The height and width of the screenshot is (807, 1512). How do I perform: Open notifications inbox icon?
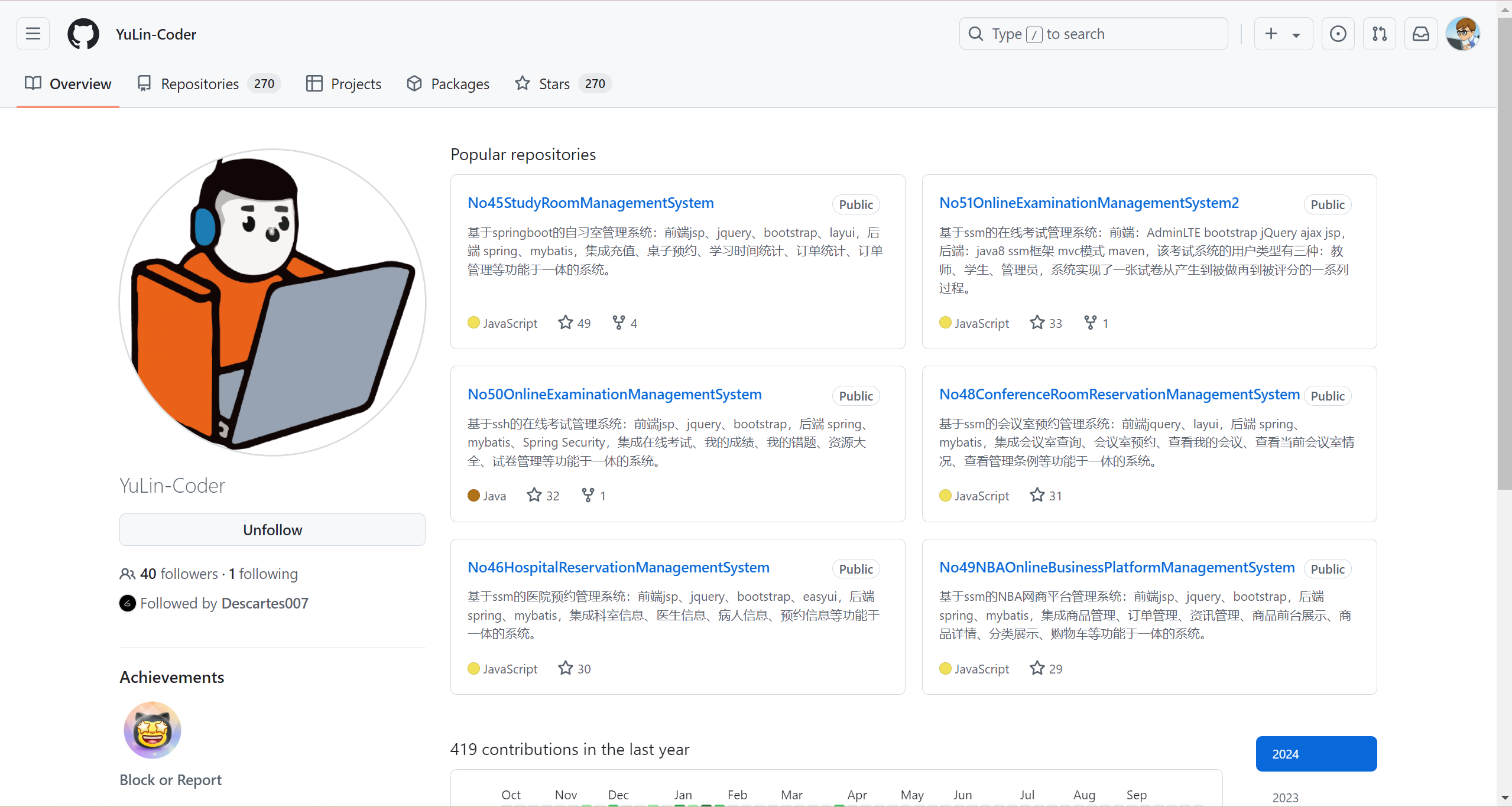coord(1420,34)
